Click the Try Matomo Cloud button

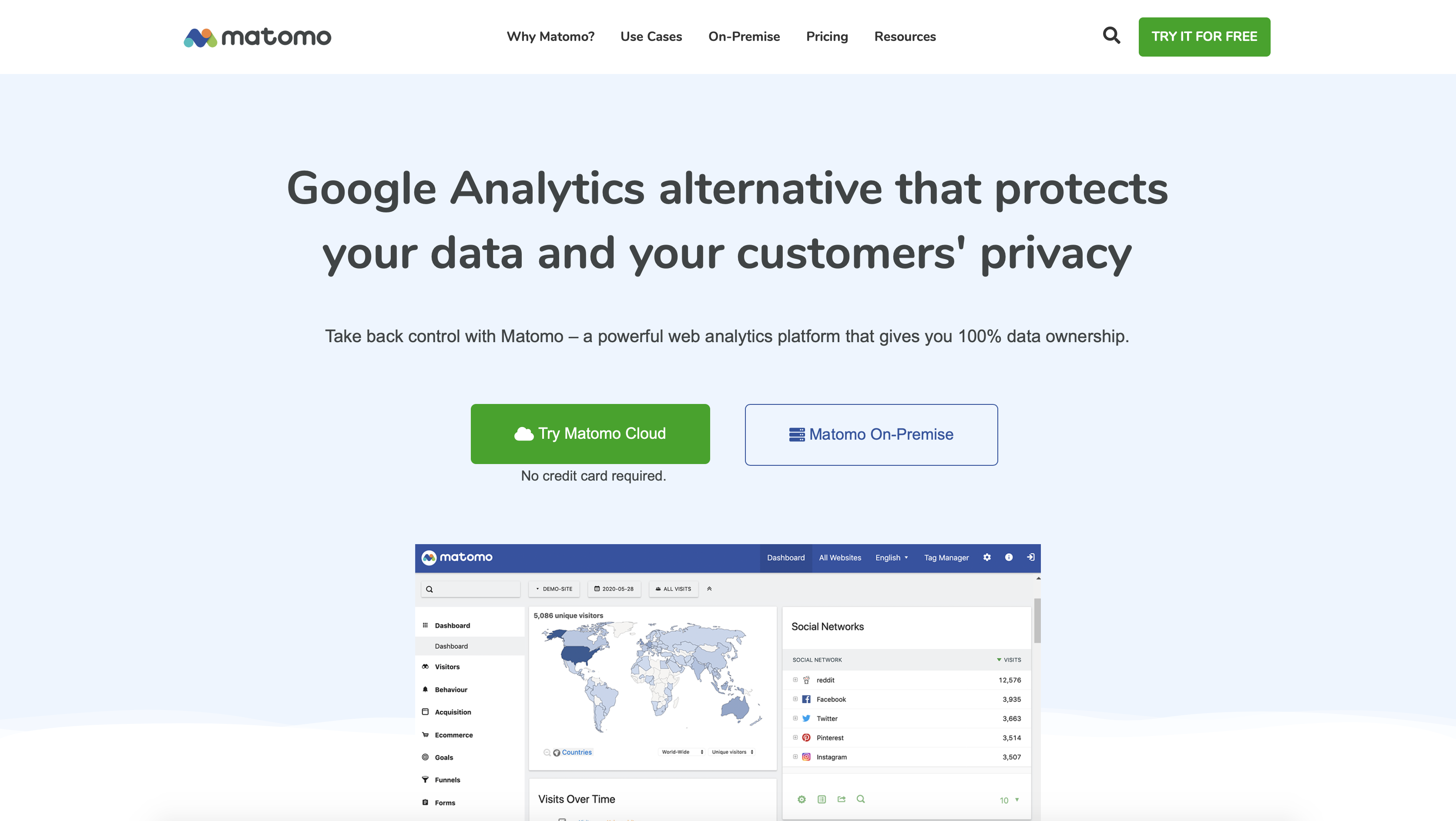(590, 434)
